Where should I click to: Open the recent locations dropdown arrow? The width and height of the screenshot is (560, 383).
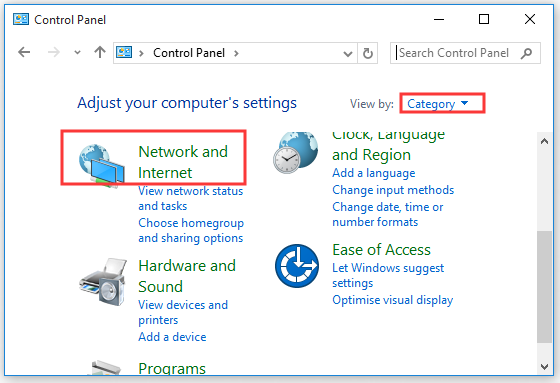pyautogui.click(x=77, y=53)
